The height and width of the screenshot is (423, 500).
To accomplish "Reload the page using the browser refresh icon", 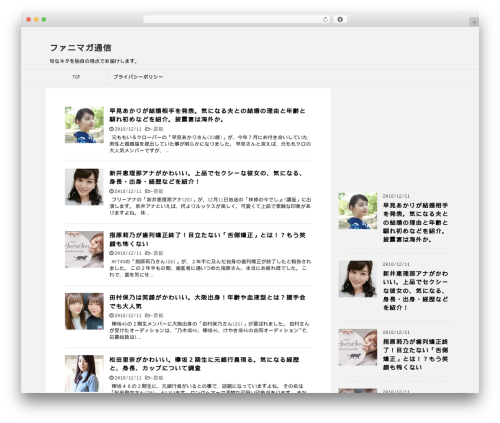I will [325, 19].
